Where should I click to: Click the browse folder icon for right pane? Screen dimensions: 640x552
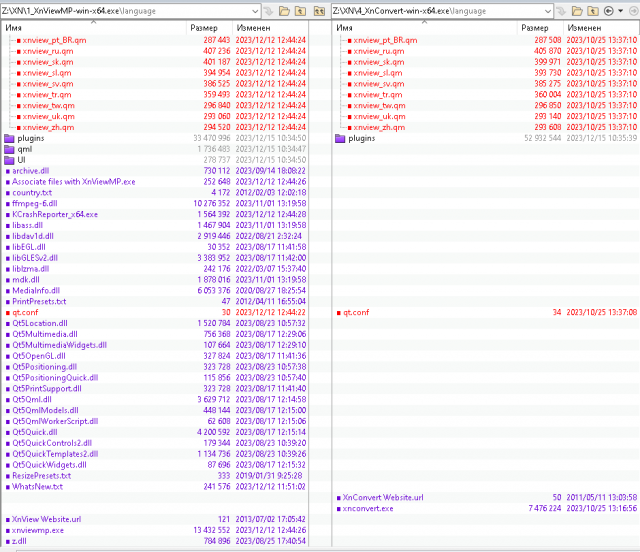(577, 11)
